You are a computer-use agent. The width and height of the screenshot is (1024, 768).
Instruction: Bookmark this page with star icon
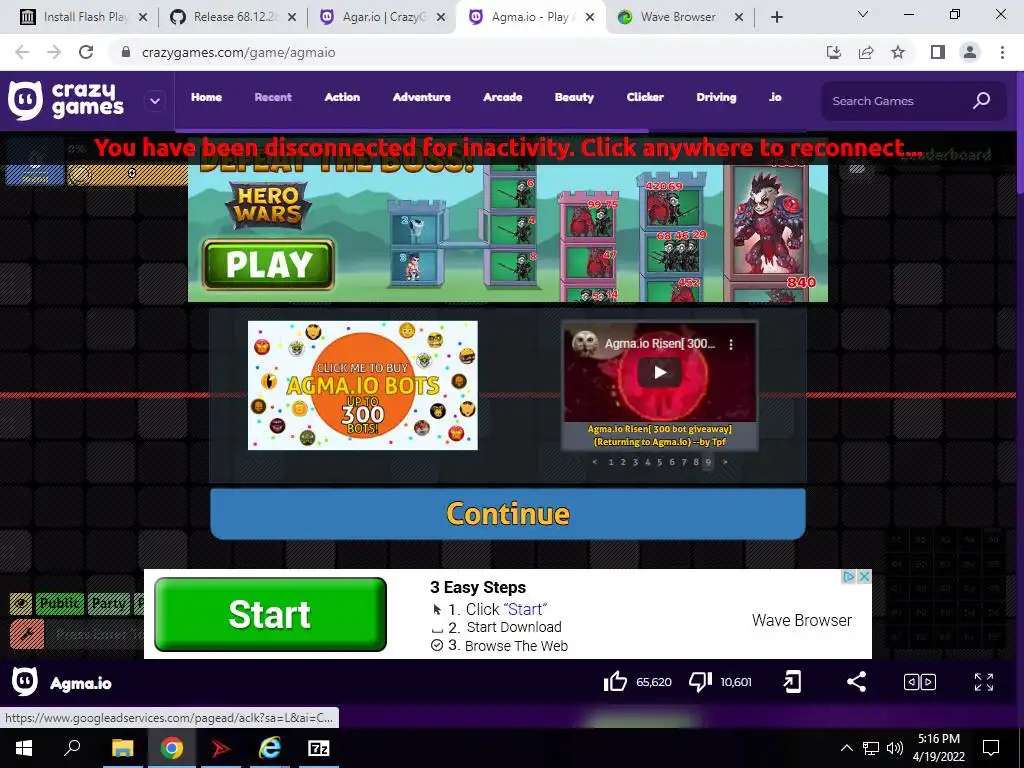[898, 52]
